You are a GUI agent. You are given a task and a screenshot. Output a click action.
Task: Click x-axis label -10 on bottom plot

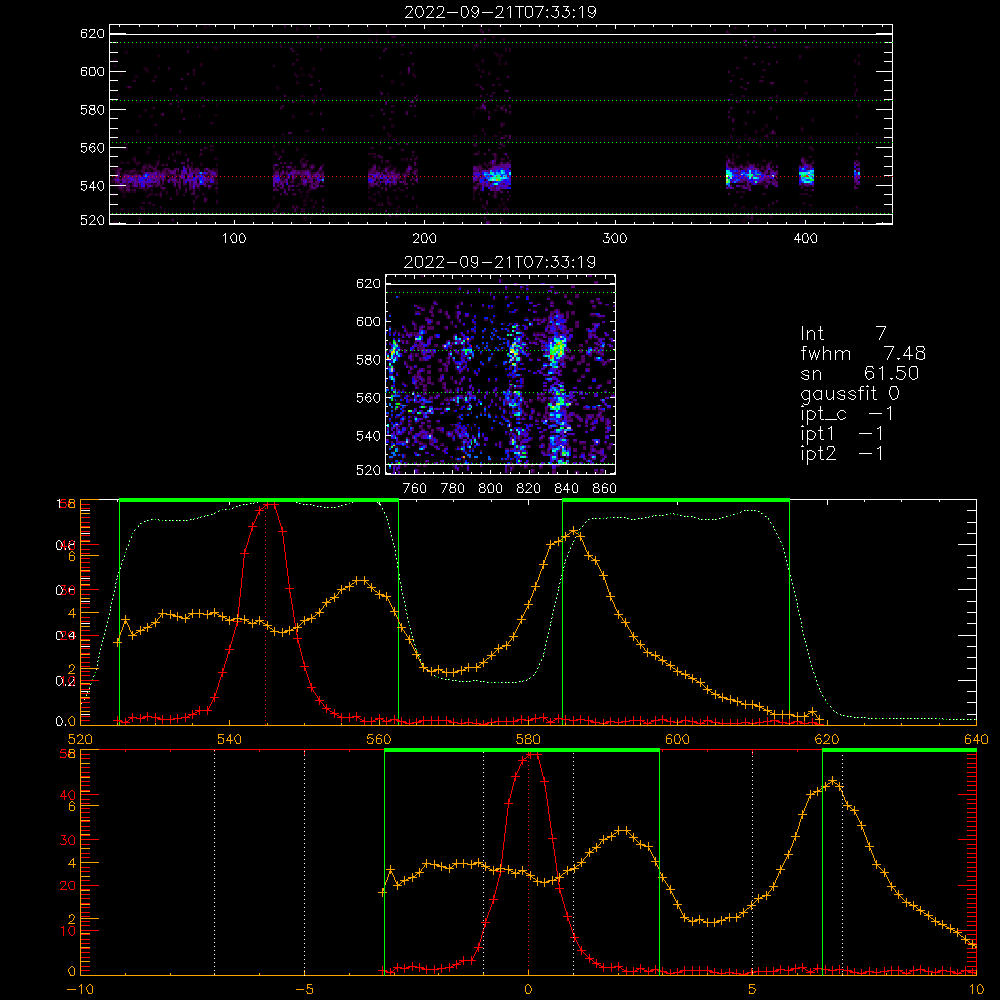[x=80, y=990]
